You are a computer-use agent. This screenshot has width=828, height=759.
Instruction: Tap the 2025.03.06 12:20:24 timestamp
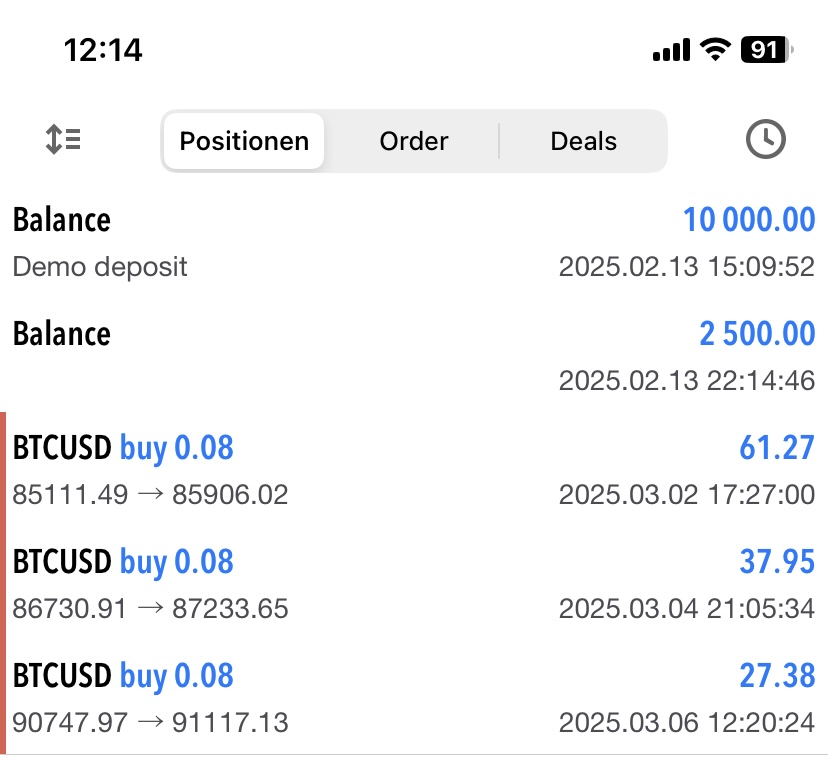point(686,722)
